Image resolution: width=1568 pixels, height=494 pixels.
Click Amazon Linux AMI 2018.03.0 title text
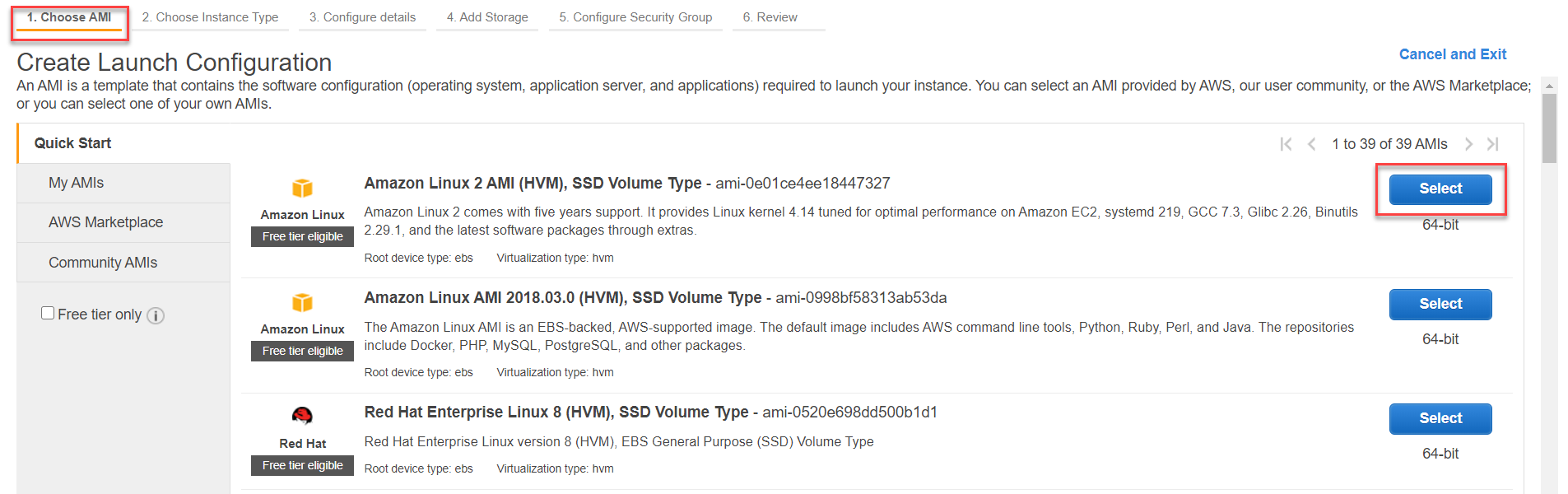pos(563,297)
